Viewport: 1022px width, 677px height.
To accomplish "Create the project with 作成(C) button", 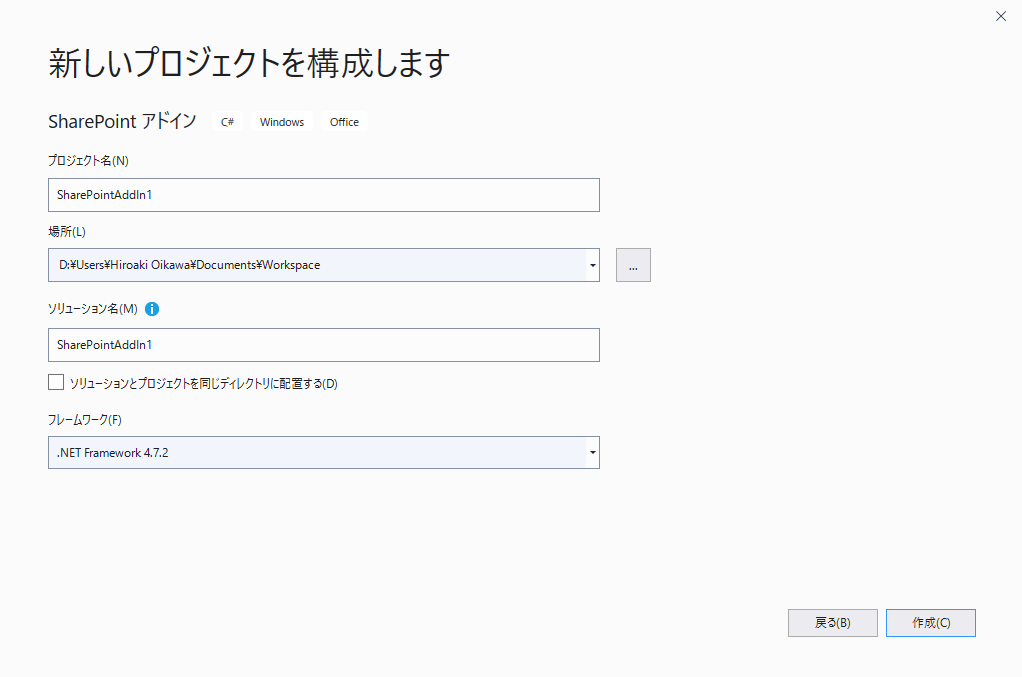I will coord(930,623).
